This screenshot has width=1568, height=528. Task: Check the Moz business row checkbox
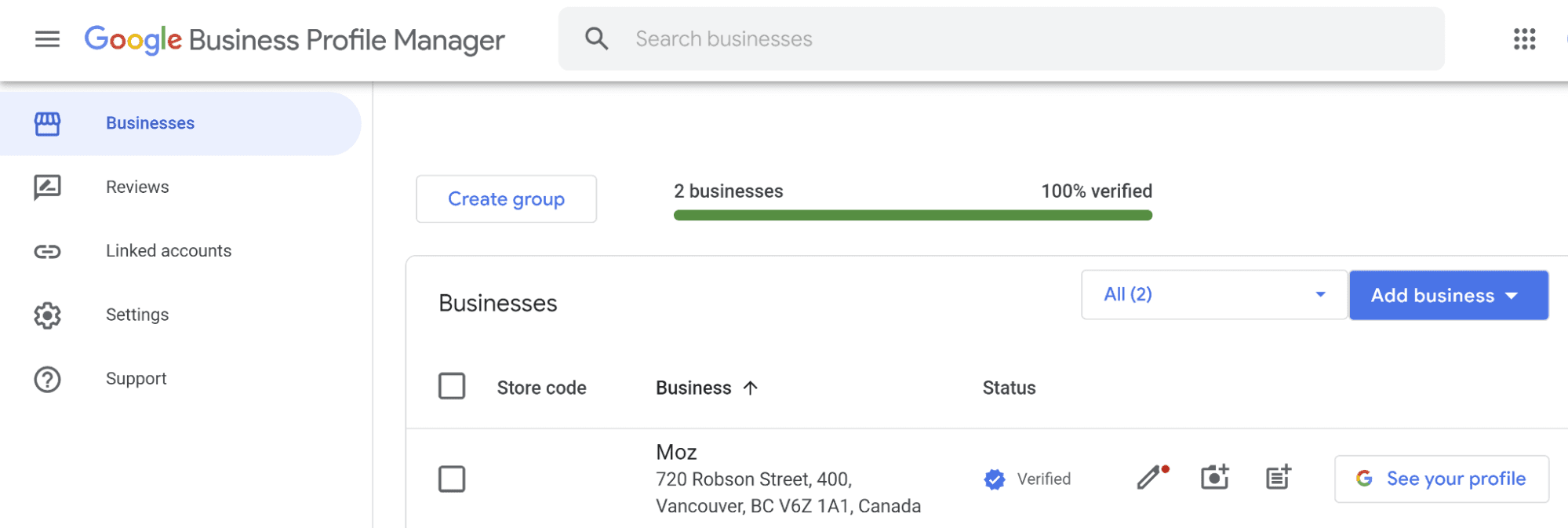coord(452,479)
